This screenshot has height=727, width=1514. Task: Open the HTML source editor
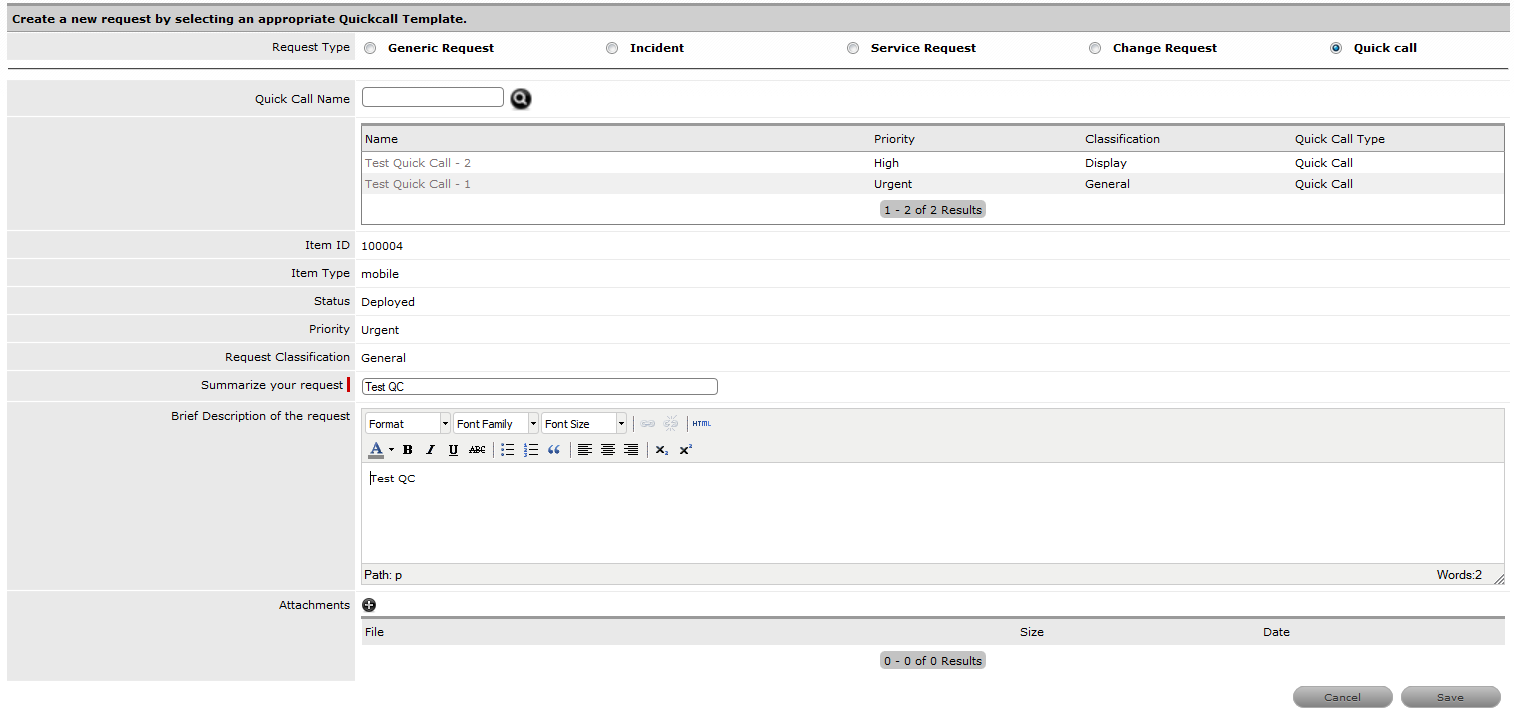point(702,424)
